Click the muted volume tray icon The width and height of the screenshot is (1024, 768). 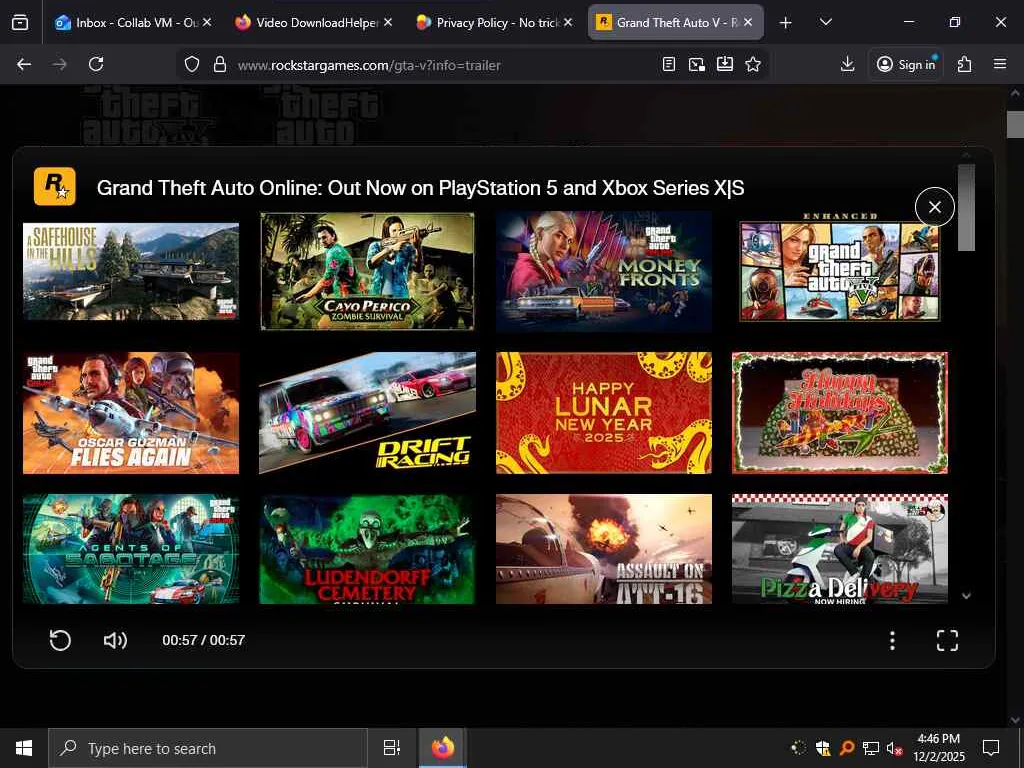click(x=895, y=748)
